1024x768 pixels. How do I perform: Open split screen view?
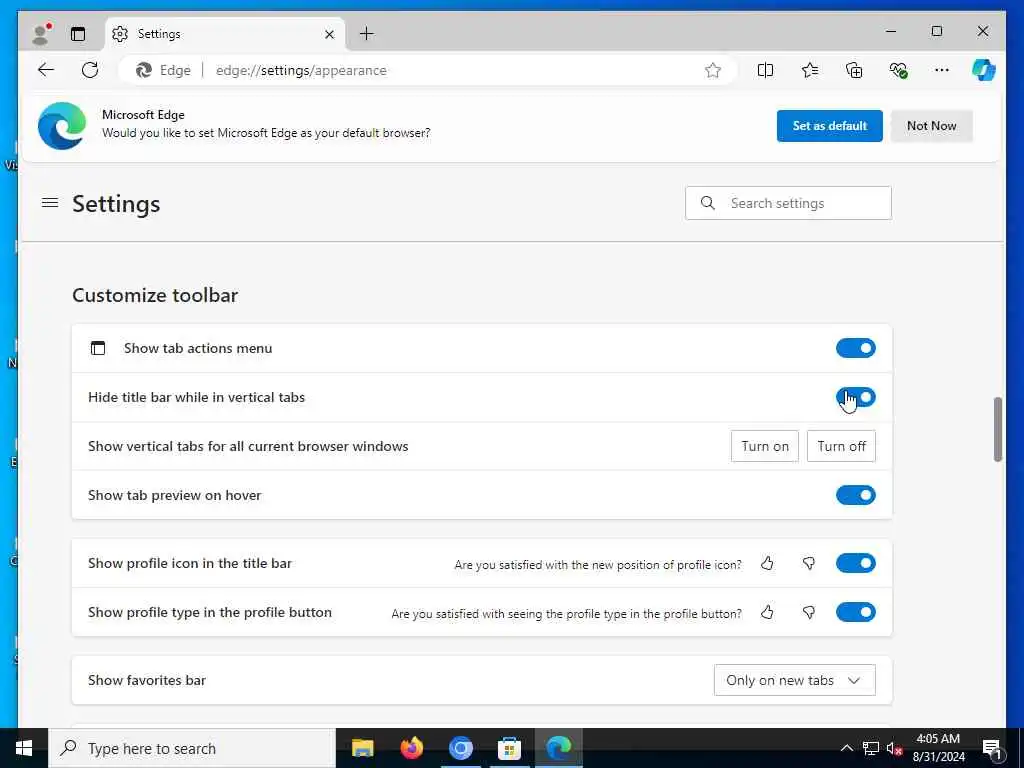[x=765, y=70]
